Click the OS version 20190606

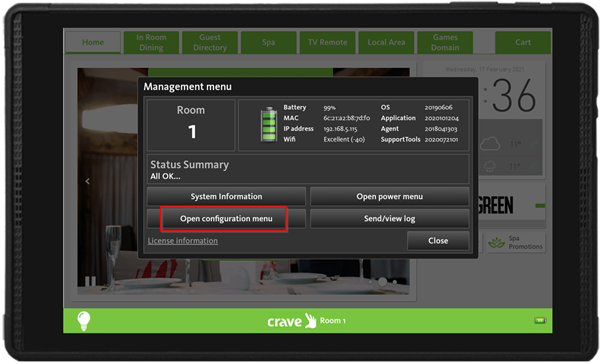coord(438,108)
